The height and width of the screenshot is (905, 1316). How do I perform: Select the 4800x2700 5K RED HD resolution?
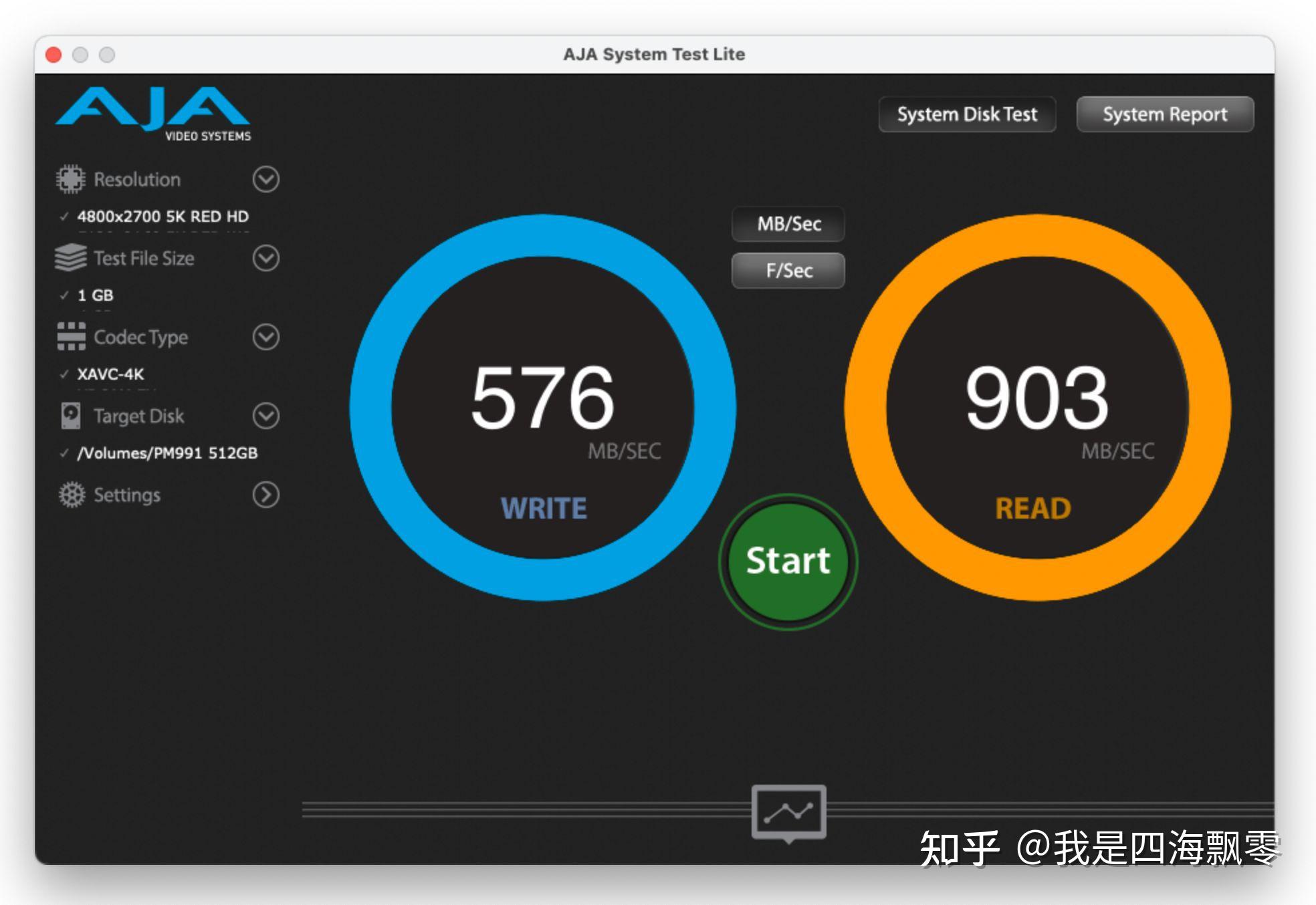coord(162,217)
